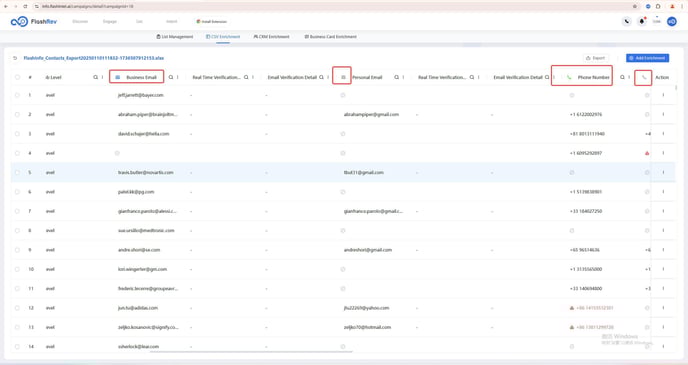Search the Phone Number column

pos(622,77)
